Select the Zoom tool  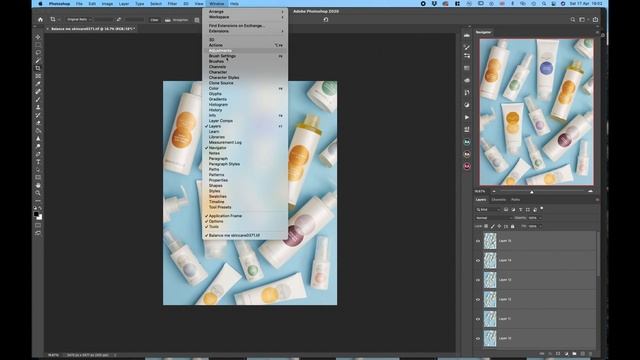(38, 193)
